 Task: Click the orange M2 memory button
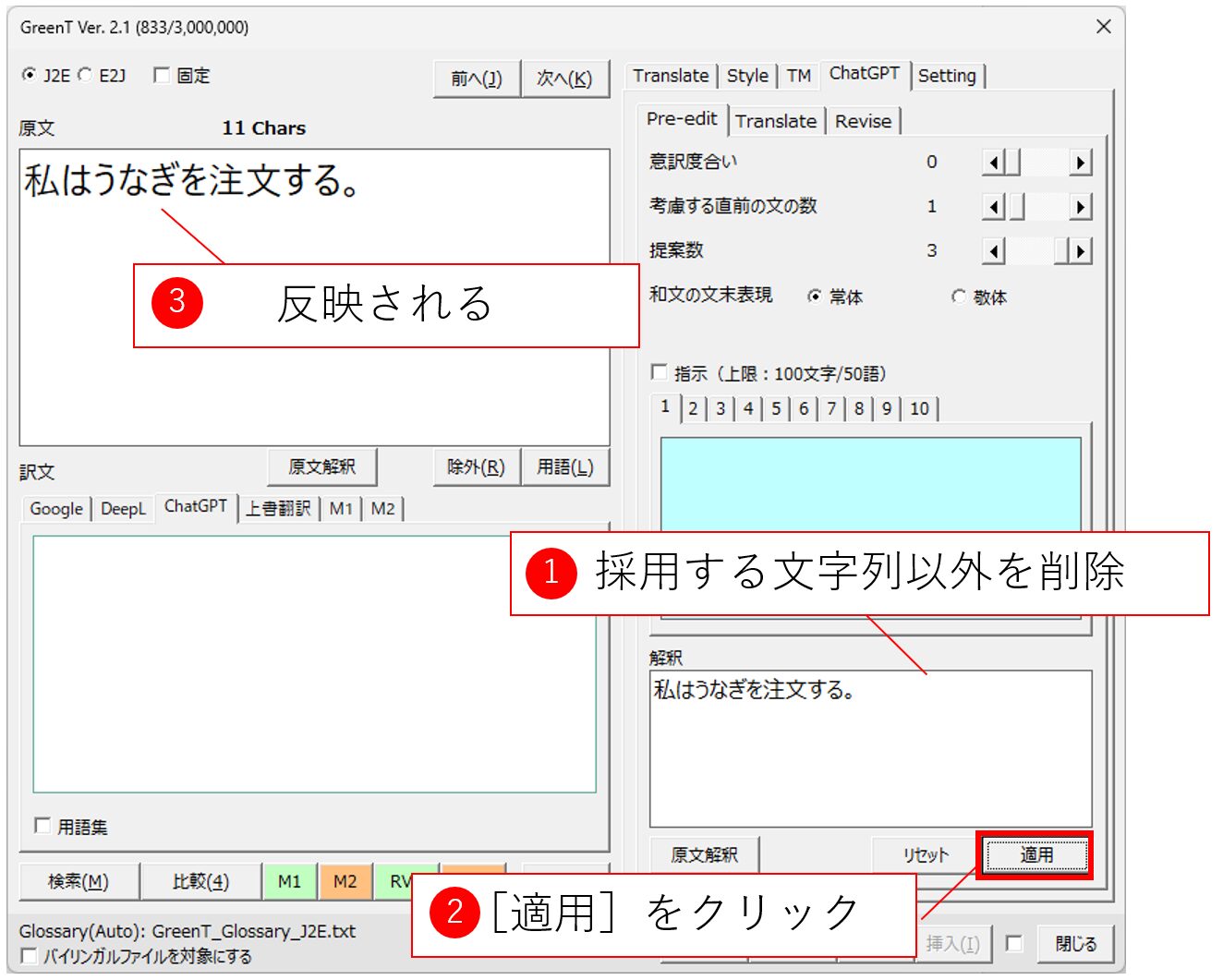[345, 881]
